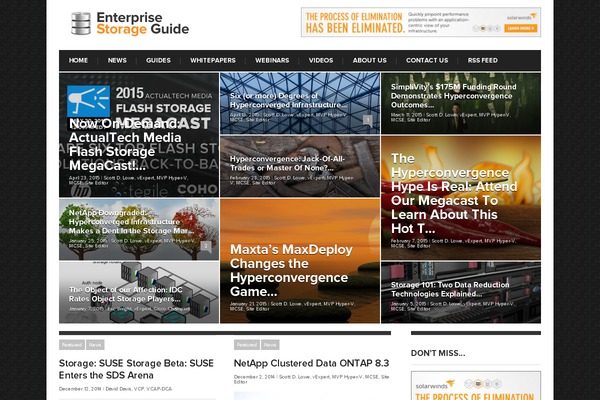Open the Guides menu
The width and height of the screenshot is (600, 400).
158,60
